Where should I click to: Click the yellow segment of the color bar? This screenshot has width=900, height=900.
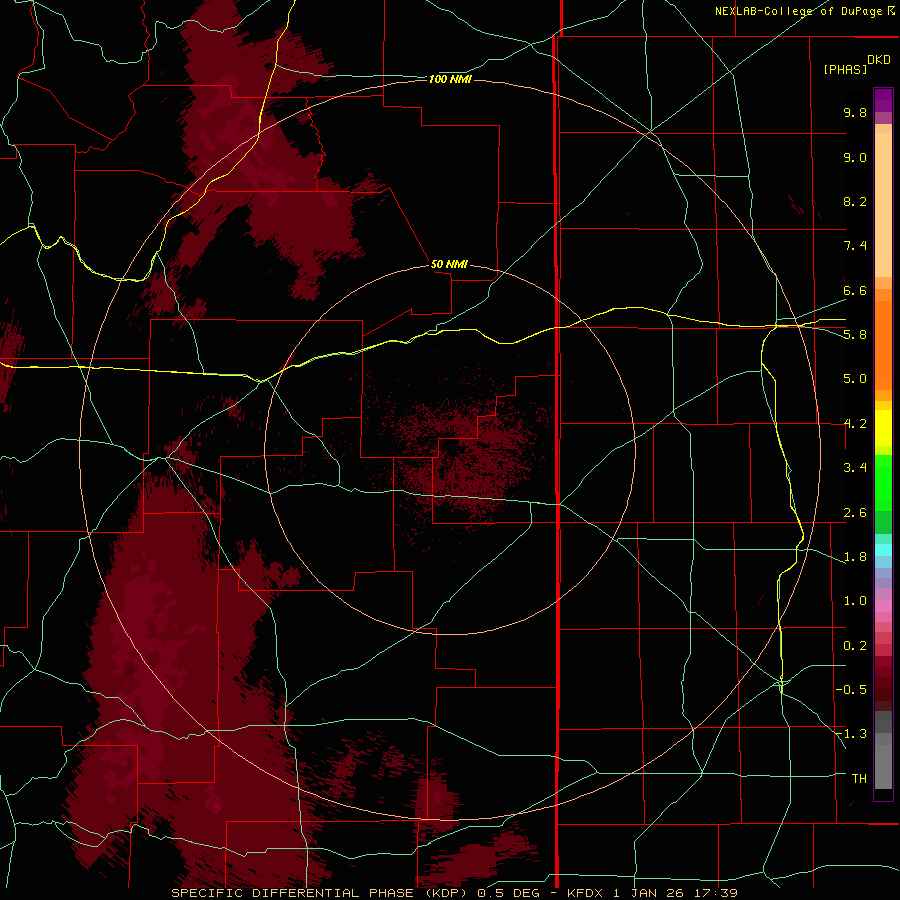(x=883, y=428)
